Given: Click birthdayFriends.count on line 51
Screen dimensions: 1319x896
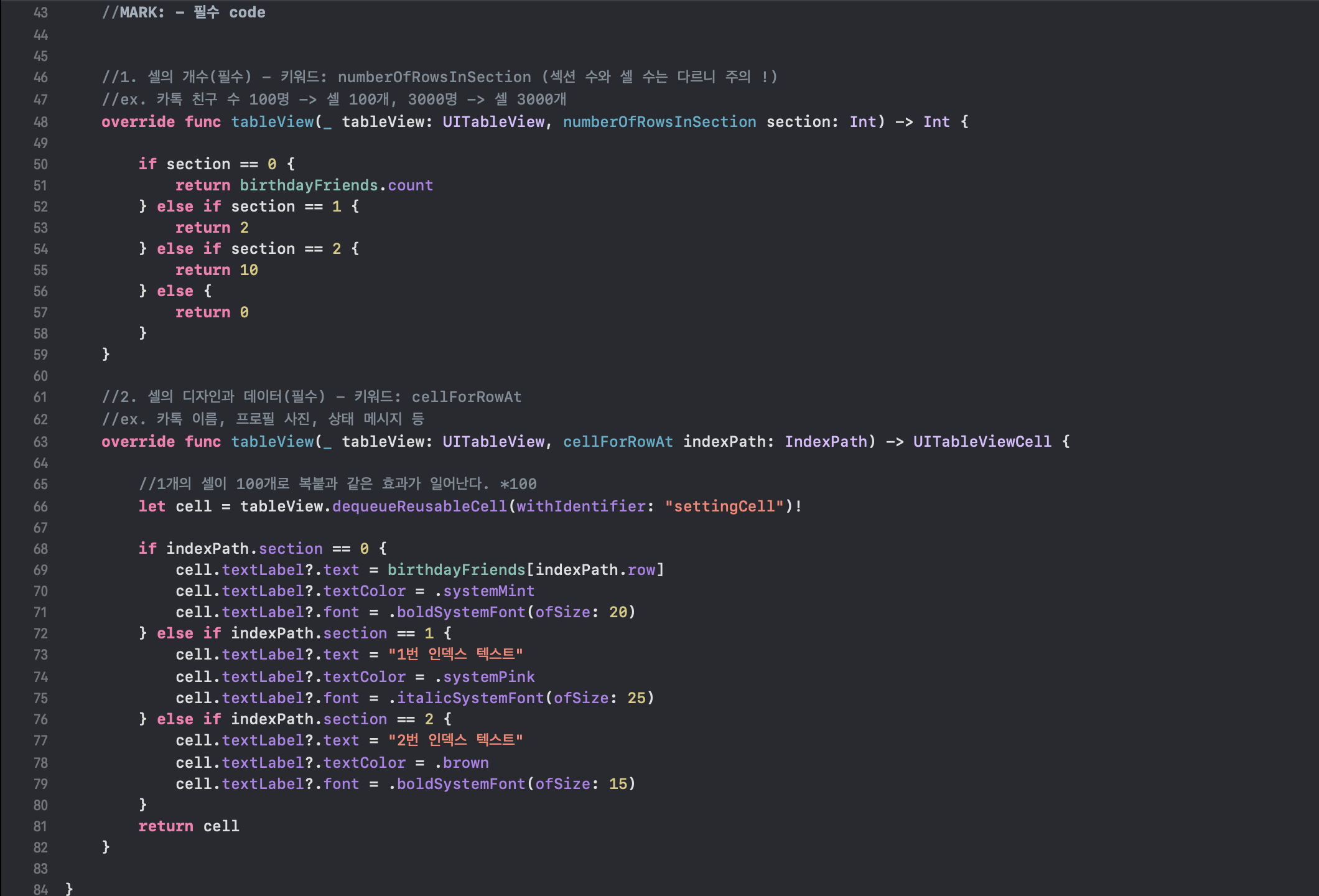Looking at the screenshot, I should point(336,185).
